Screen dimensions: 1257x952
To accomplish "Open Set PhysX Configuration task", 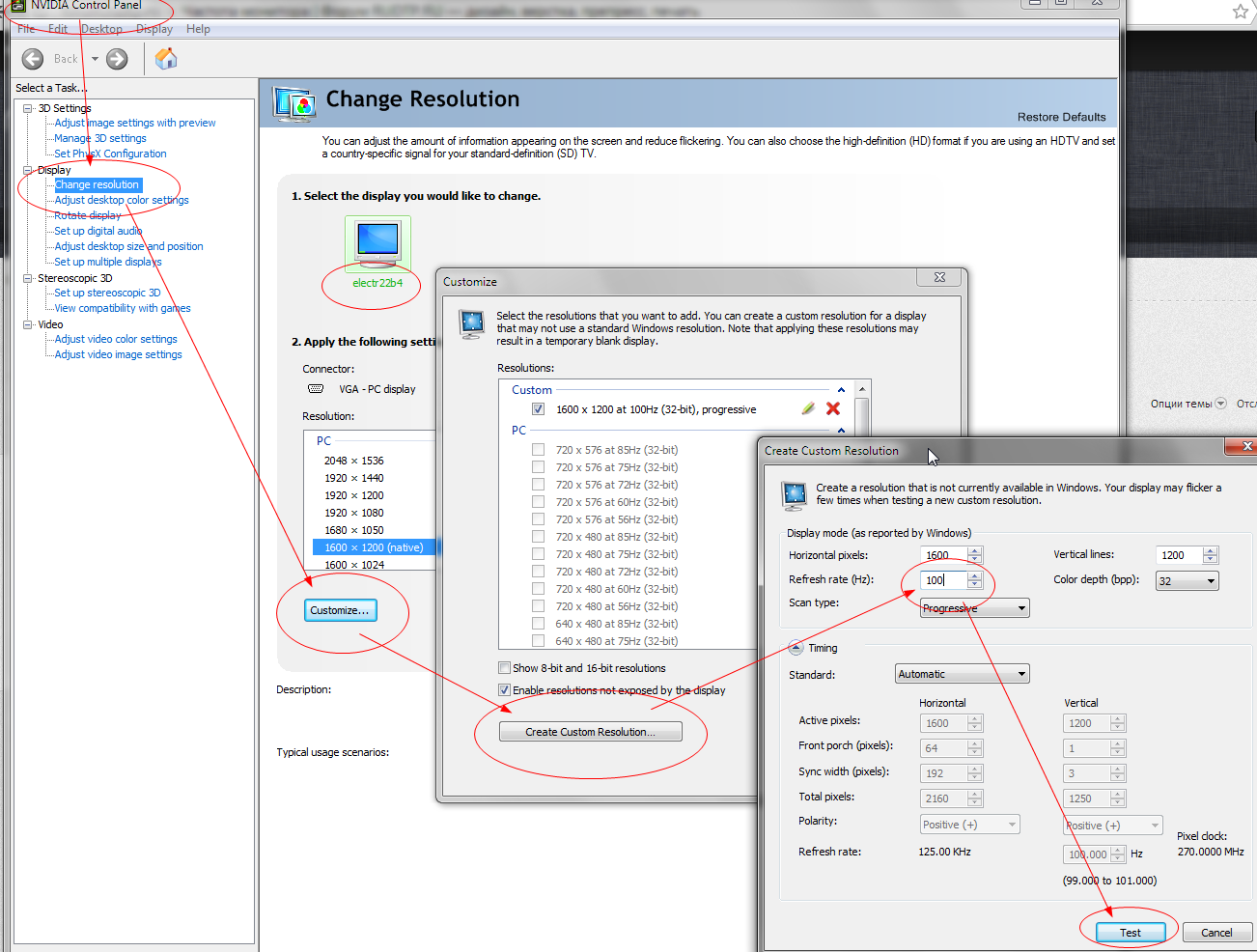I will click(x=110, y=154).
